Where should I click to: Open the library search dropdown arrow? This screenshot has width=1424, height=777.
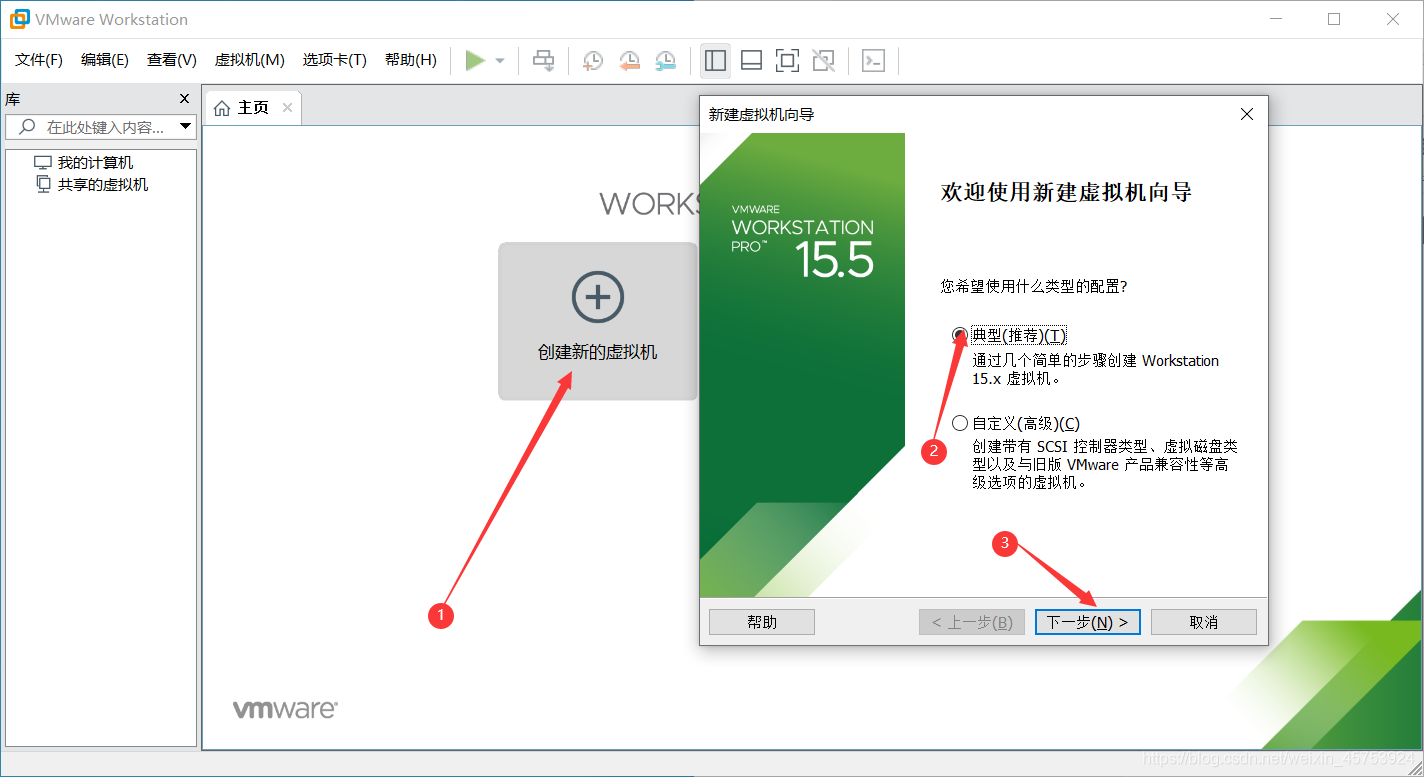(x=185, y=127)
